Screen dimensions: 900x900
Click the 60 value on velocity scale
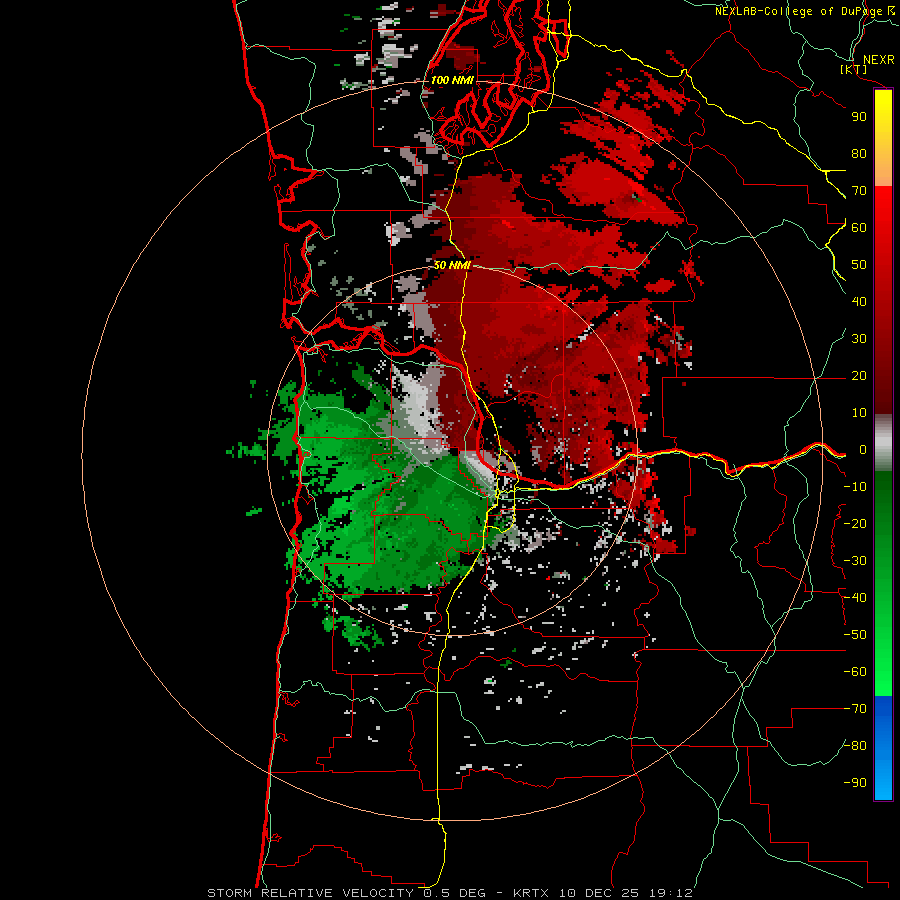[859, 228]
